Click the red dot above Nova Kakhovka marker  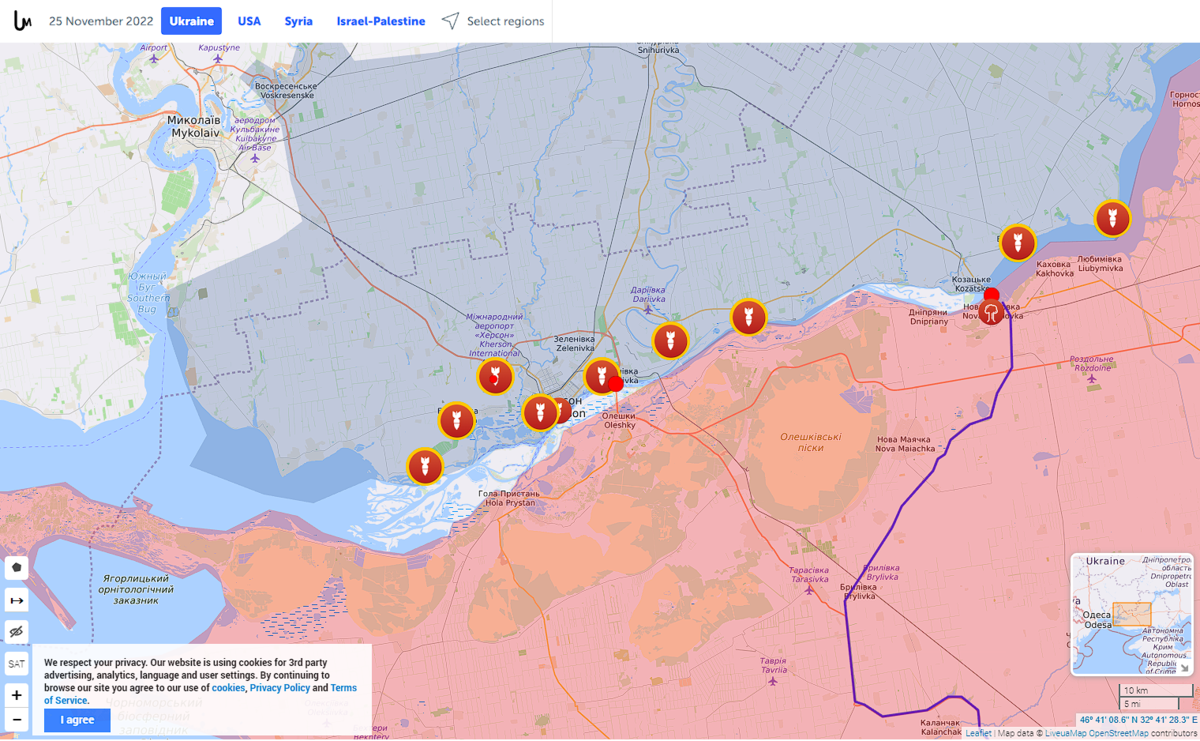pyautogui.click(x=991, y=295)
